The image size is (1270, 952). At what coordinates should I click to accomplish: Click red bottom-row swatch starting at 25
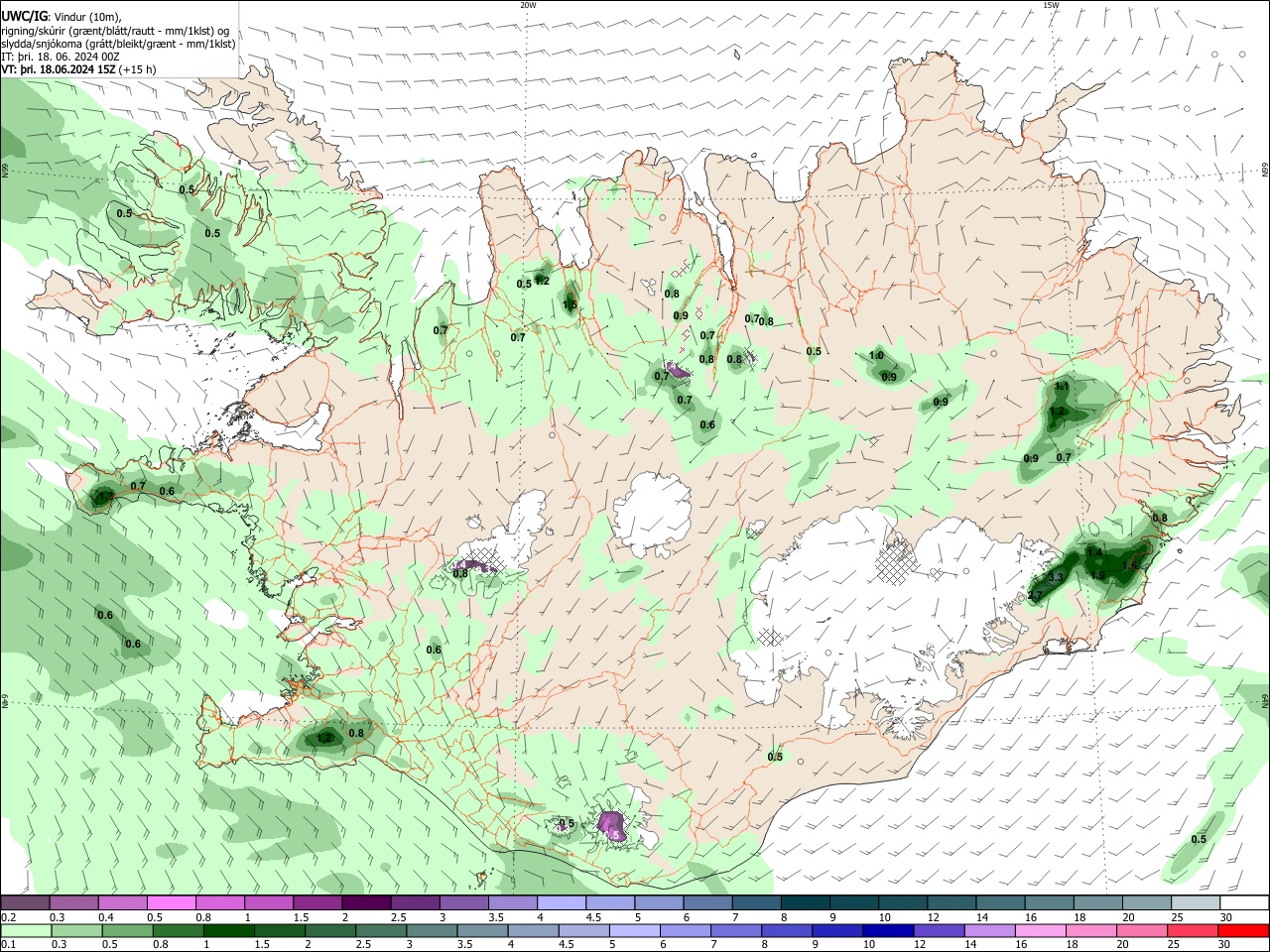(1194, 930)
